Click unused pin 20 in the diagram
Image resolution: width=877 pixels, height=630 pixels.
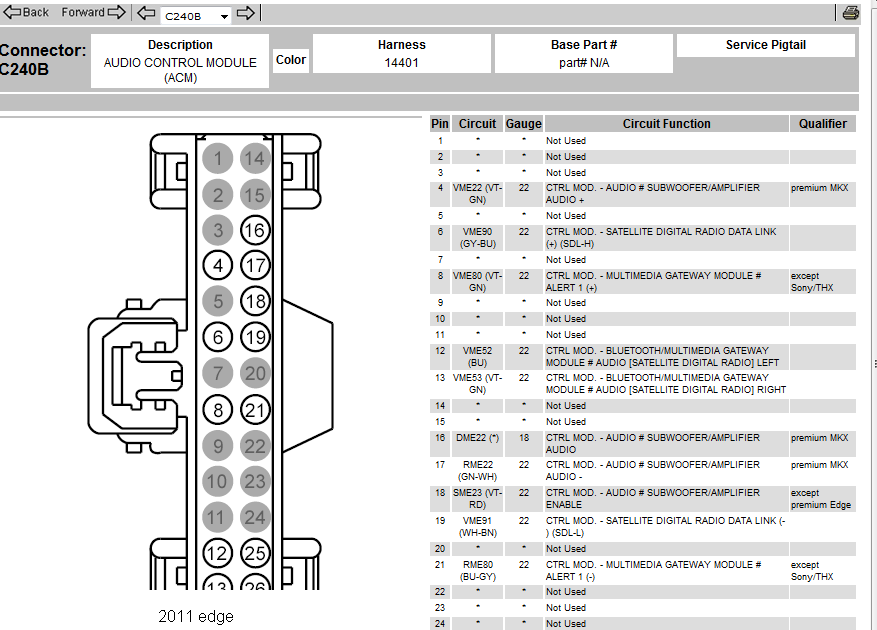point(255,373)
